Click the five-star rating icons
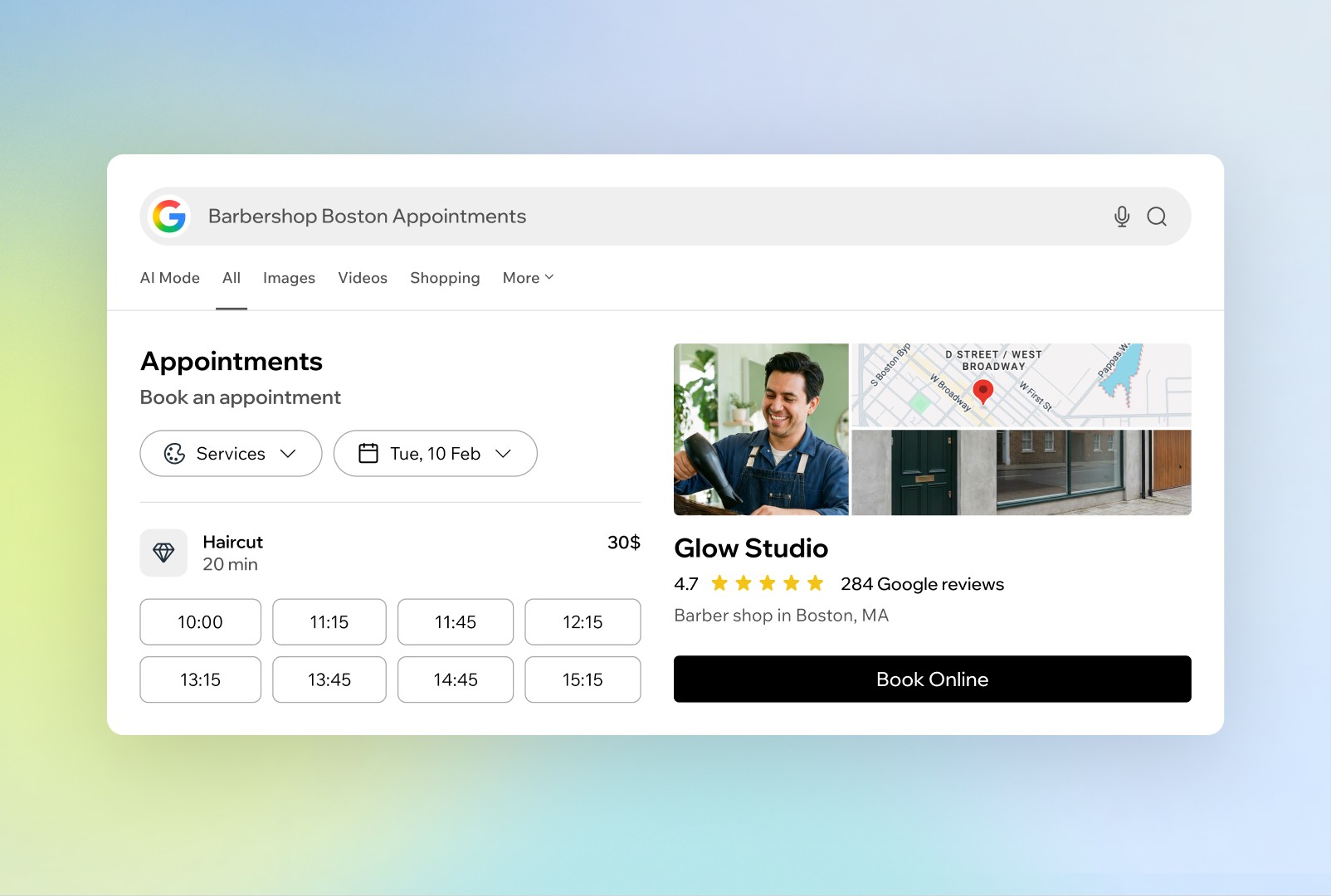Image resolution: width=1331 pixels, height=896 pixels. pos(768,583)
